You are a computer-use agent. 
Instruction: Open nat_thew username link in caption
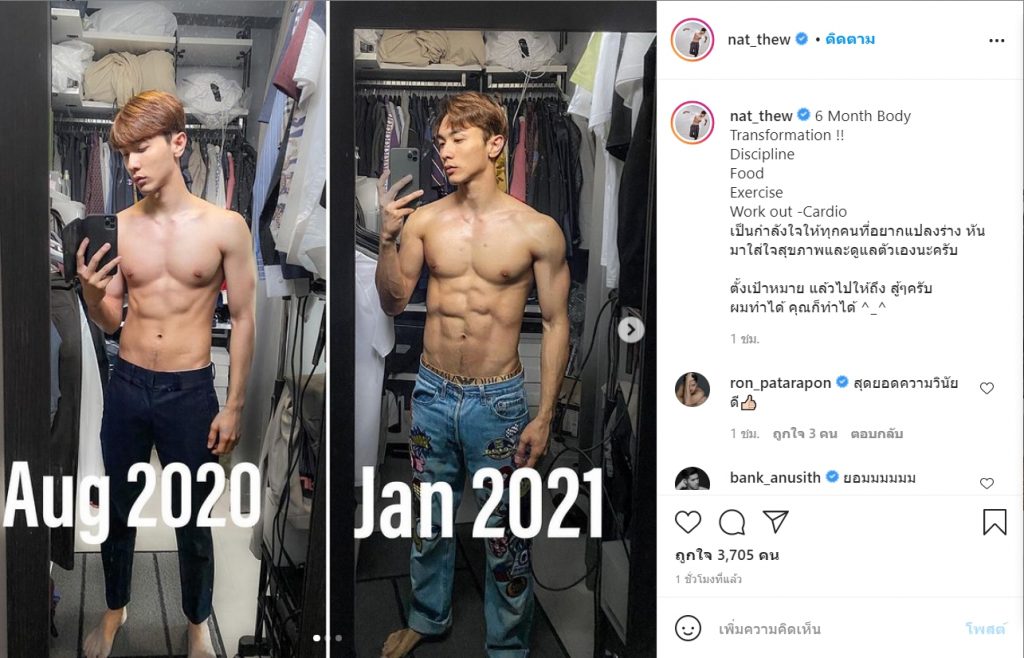click(761, 116)
